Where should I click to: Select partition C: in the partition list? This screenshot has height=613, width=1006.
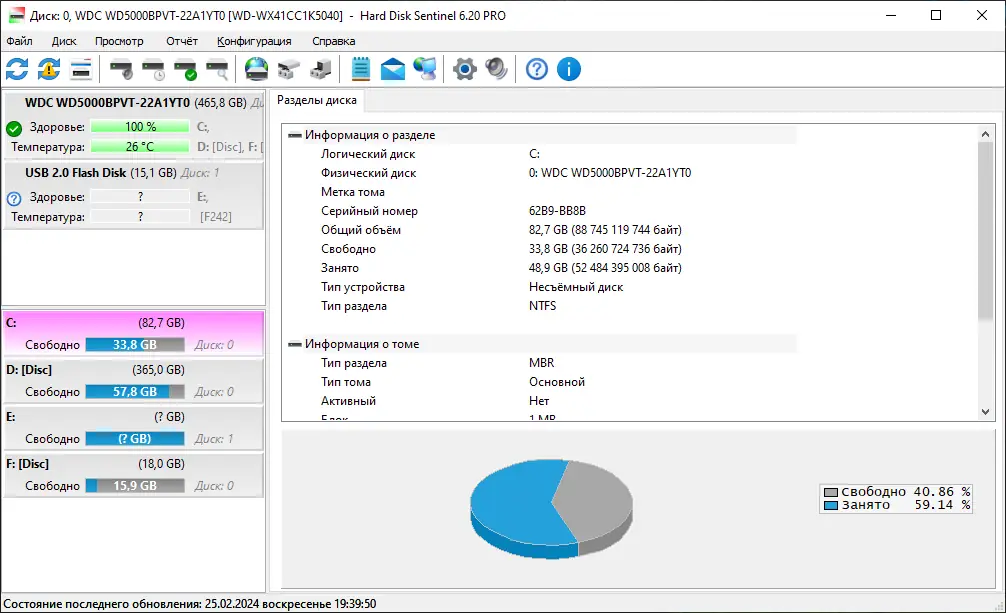[134, 333]
